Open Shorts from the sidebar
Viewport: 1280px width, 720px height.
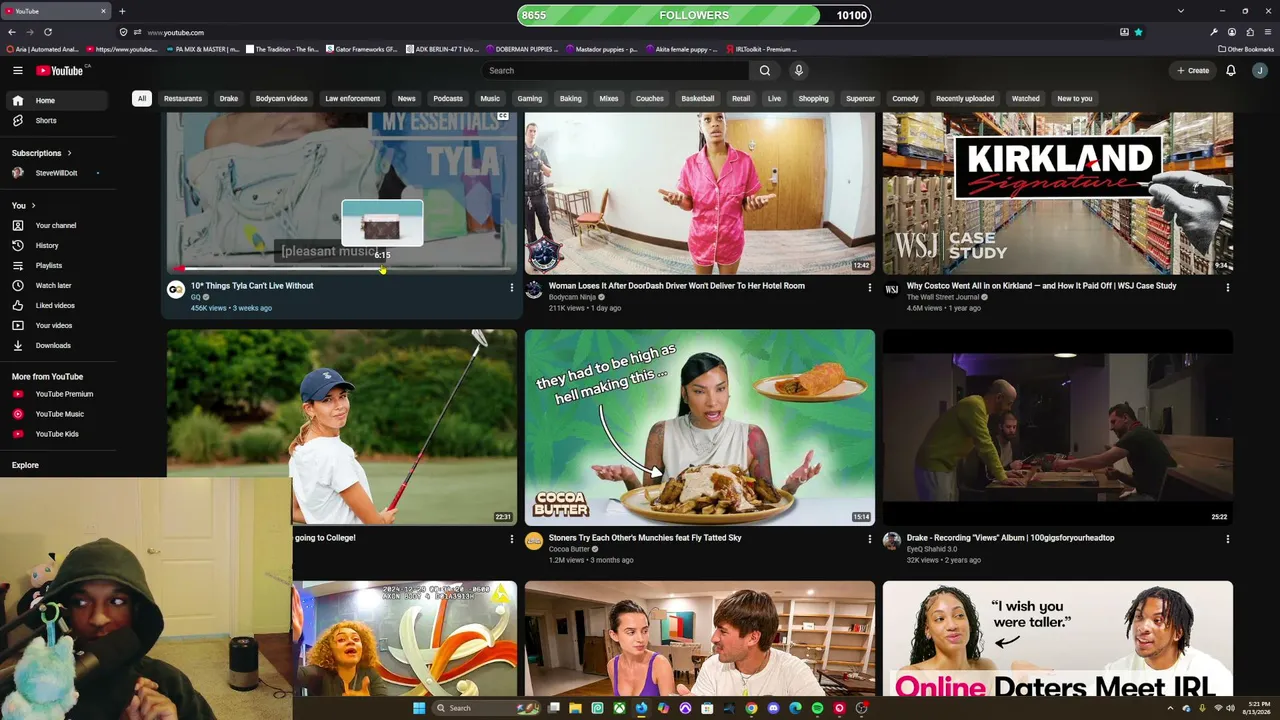[58, 120]
